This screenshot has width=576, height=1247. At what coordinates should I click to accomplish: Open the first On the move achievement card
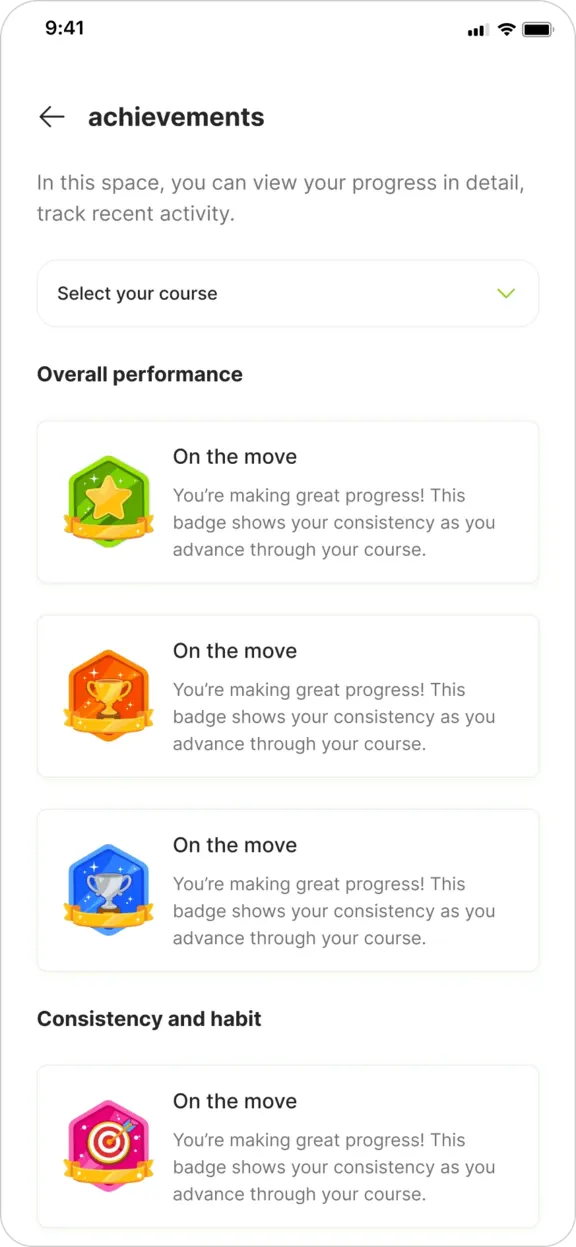(287, 501)
